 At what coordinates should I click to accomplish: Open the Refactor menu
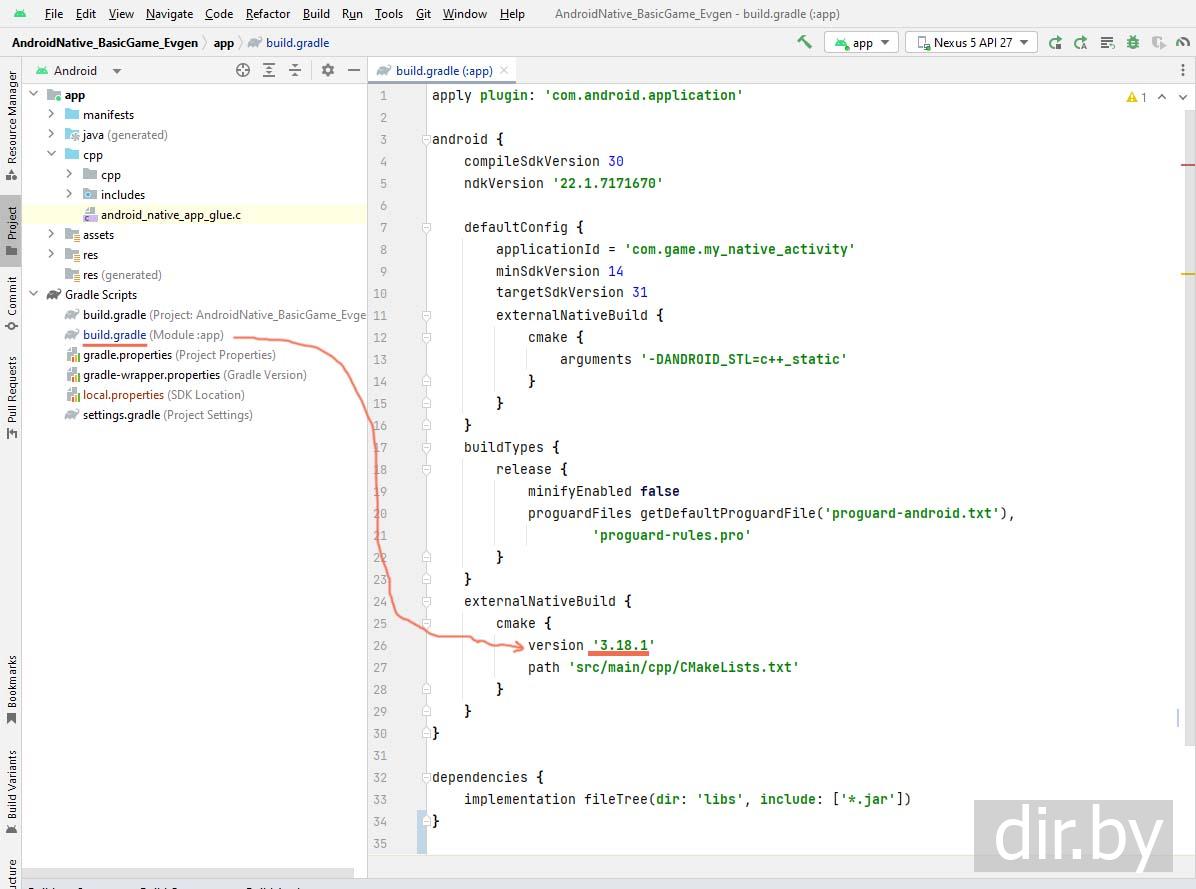(268, 13)
